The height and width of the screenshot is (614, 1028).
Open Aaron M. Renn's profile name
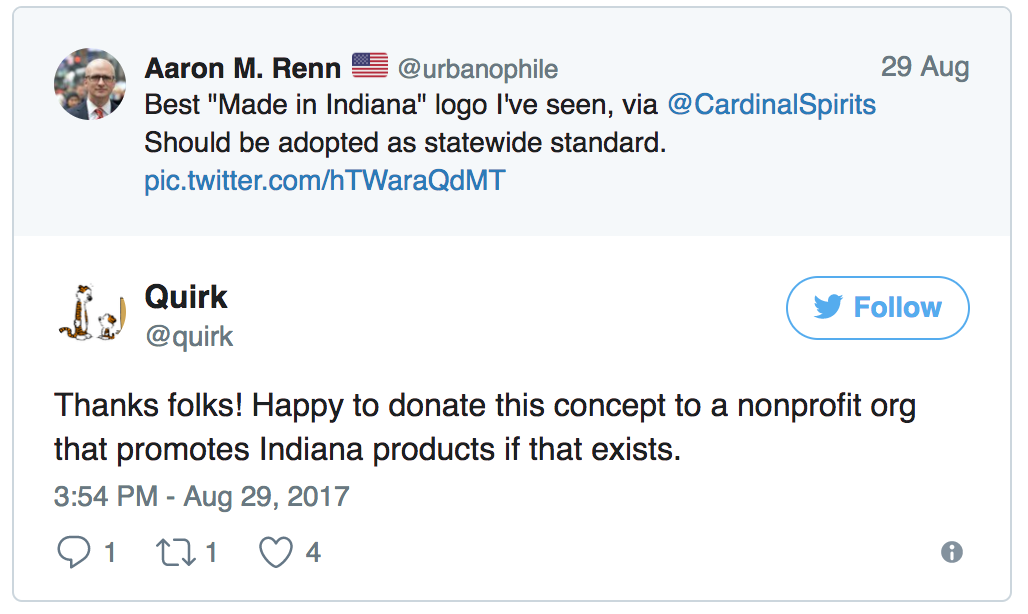[x=243, y=68]
